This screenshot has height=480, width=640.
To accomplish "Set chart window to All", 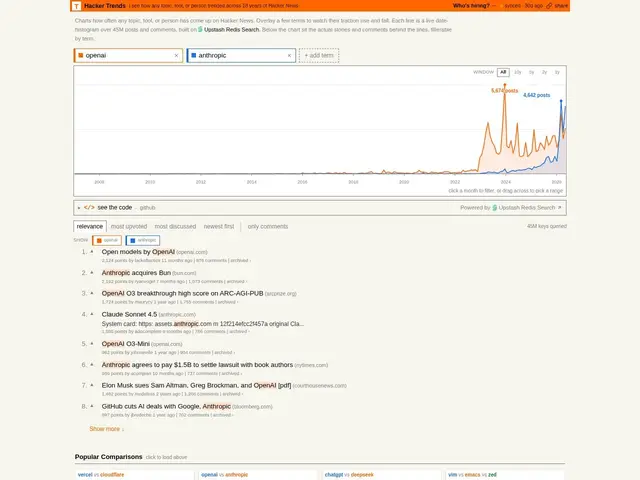I will pyautogui.click(x=503, y=72).
